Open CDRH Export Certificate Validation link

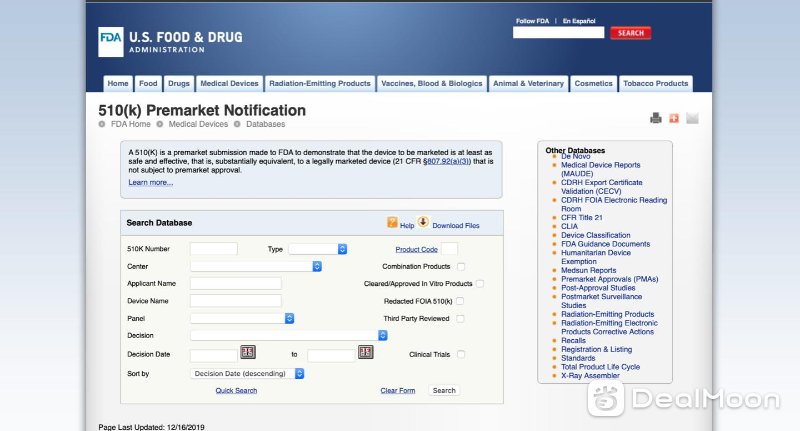[x=602, y=187]
